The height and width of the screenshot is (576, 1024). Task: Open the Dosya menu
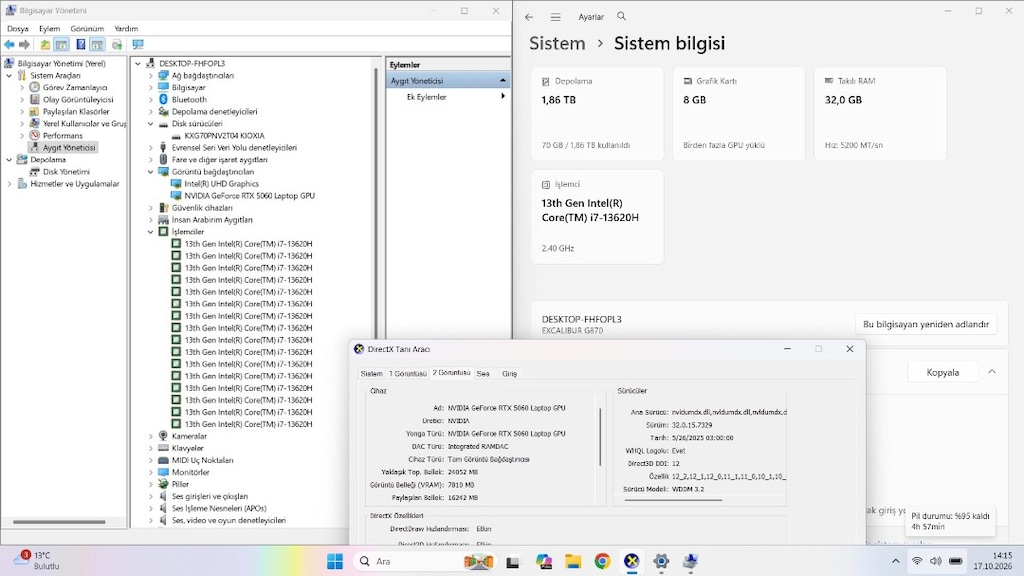[18, 29]
